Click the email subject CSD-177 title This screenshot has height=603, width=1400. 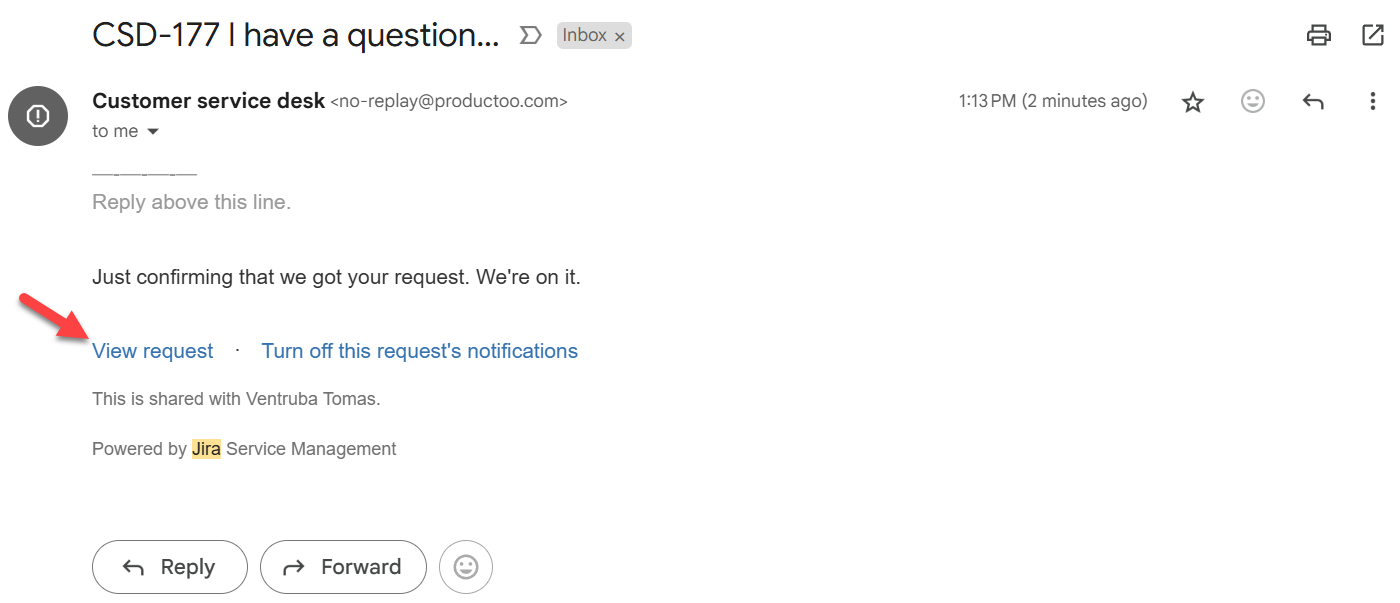coord(295,36)
